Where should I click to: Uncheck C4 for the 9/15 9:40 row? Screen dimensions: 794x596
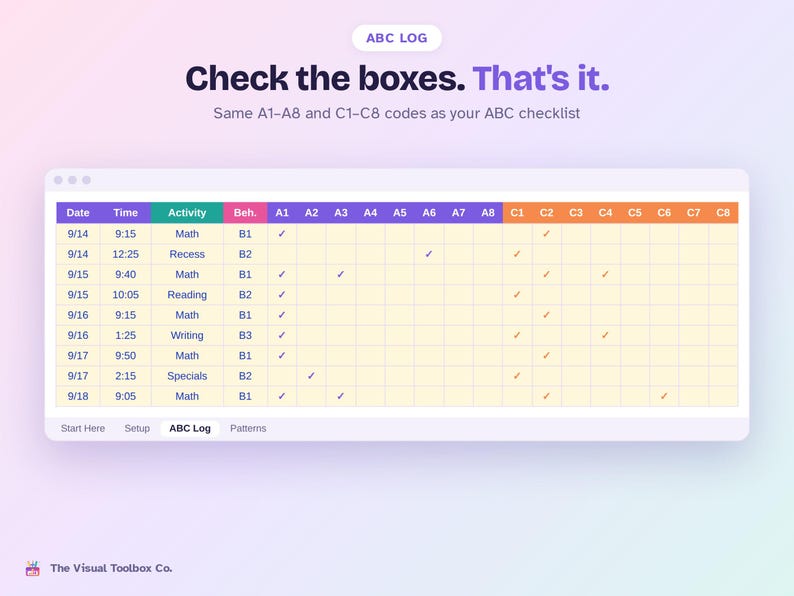point(605,274)
